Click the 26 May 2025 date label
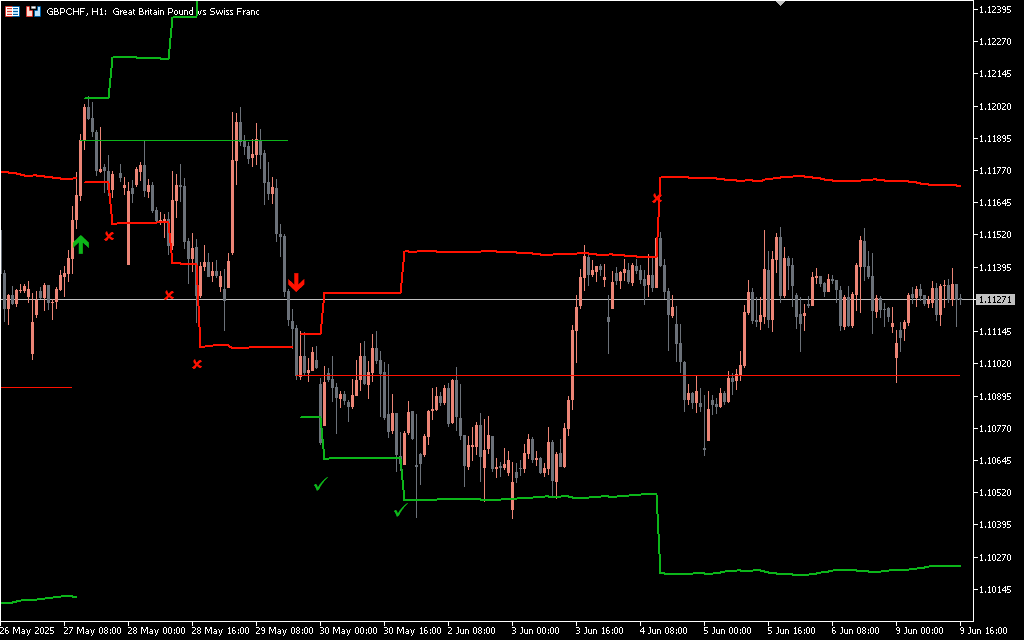The height and width of the screenshot is (640, 1024). tap(27, 631)
